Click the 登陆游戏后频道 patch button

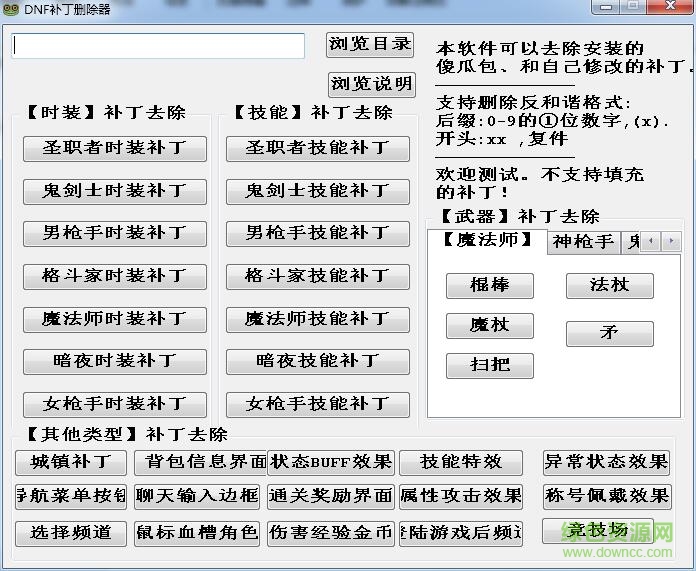(461, 533)
